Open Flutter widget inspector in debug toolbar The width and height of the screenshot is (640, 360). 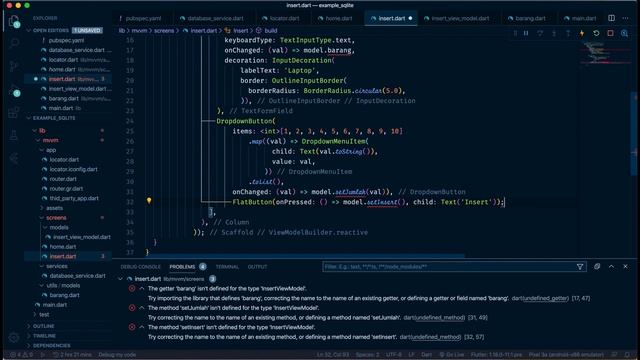click(x=624, y=33)
